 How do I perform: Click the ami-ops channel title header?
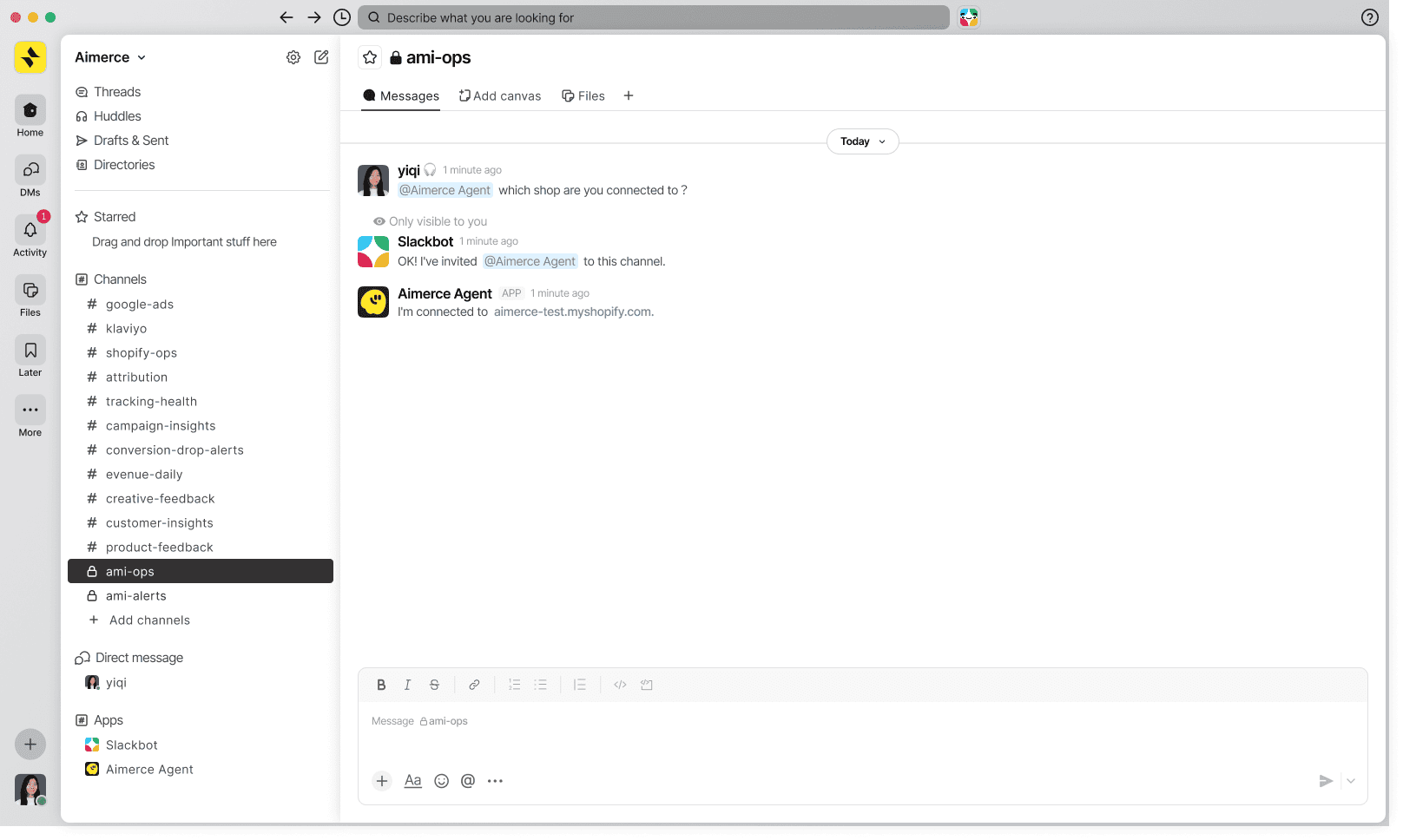tap(431, 57)
